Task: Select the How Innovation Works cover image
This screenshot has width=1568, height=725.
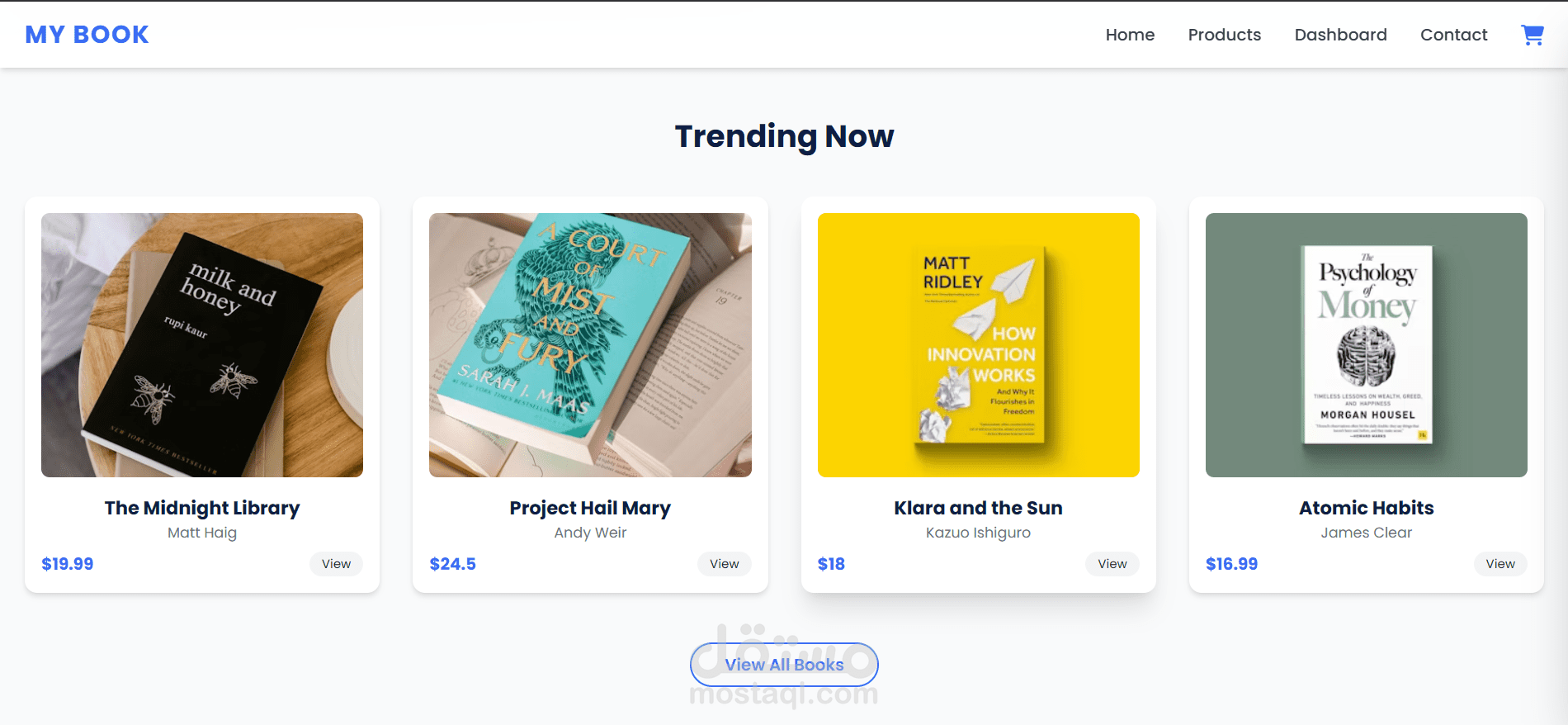Action: (x=978, y=345)
